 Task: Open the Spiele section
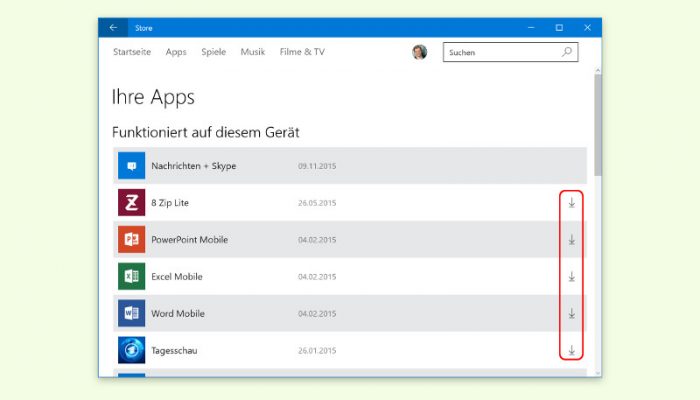coord(213,52)
